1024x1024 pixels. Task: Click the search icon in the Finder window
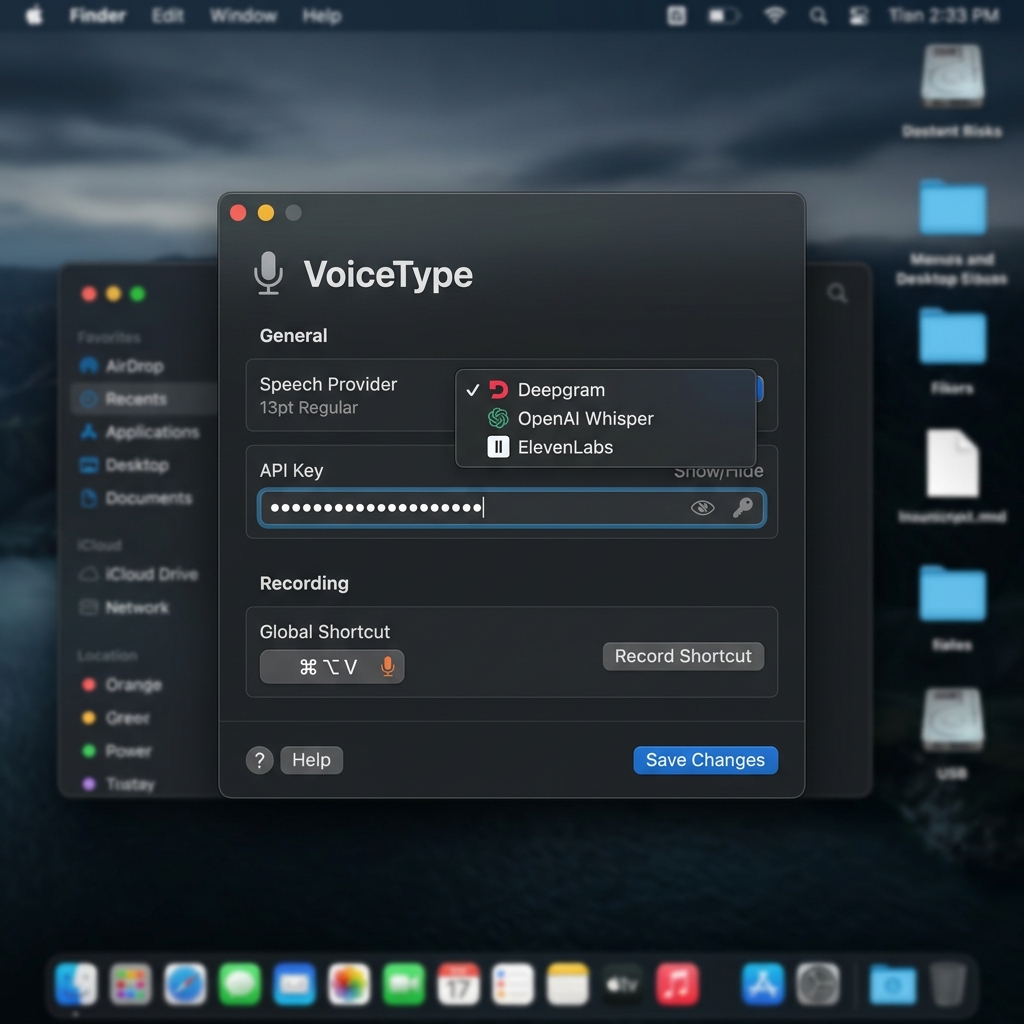pyautogui.click(x=837, y=293)
